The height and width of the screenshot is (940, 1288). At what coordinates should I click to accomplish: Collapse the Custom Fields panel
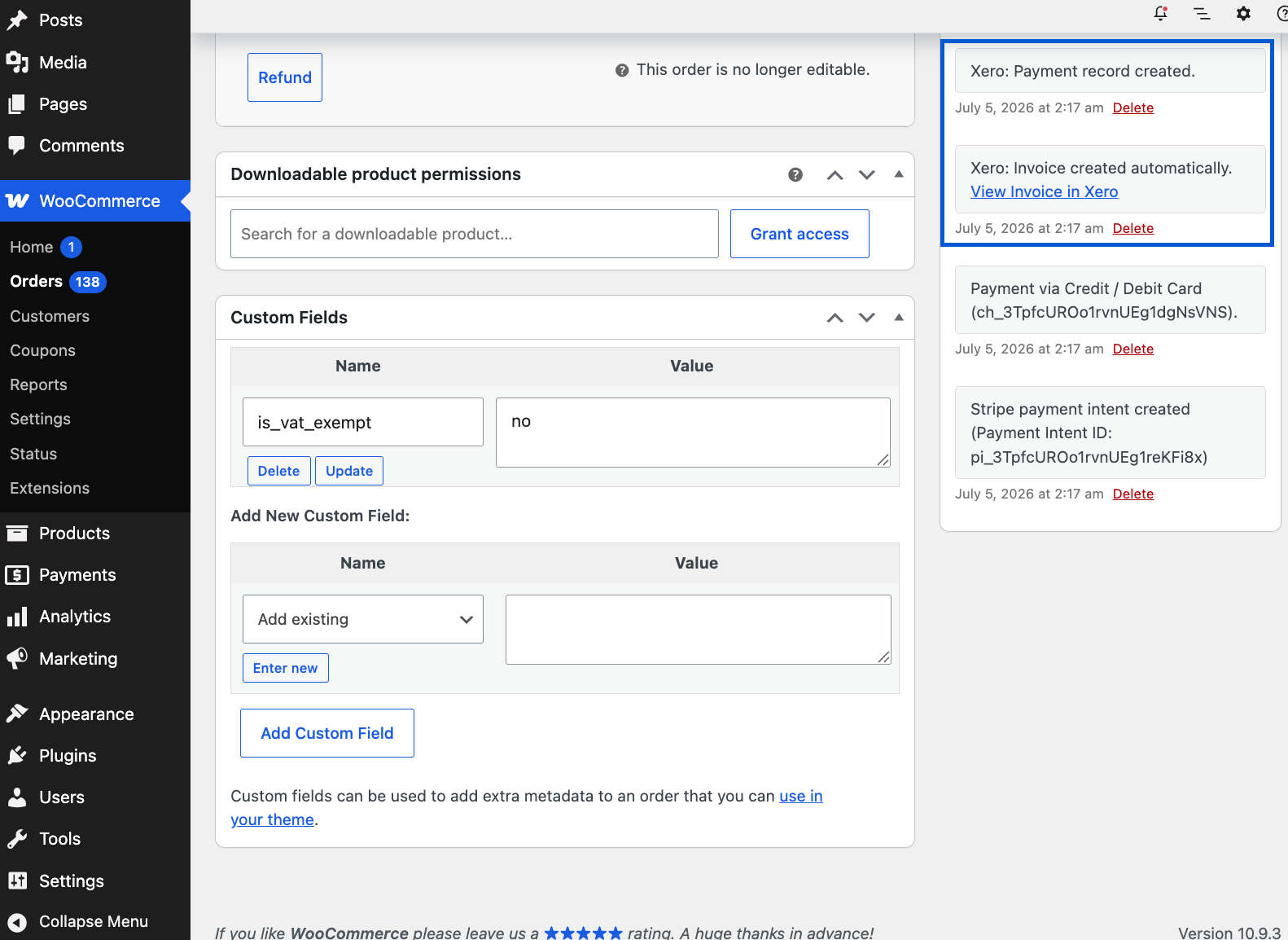coord(899,317)
